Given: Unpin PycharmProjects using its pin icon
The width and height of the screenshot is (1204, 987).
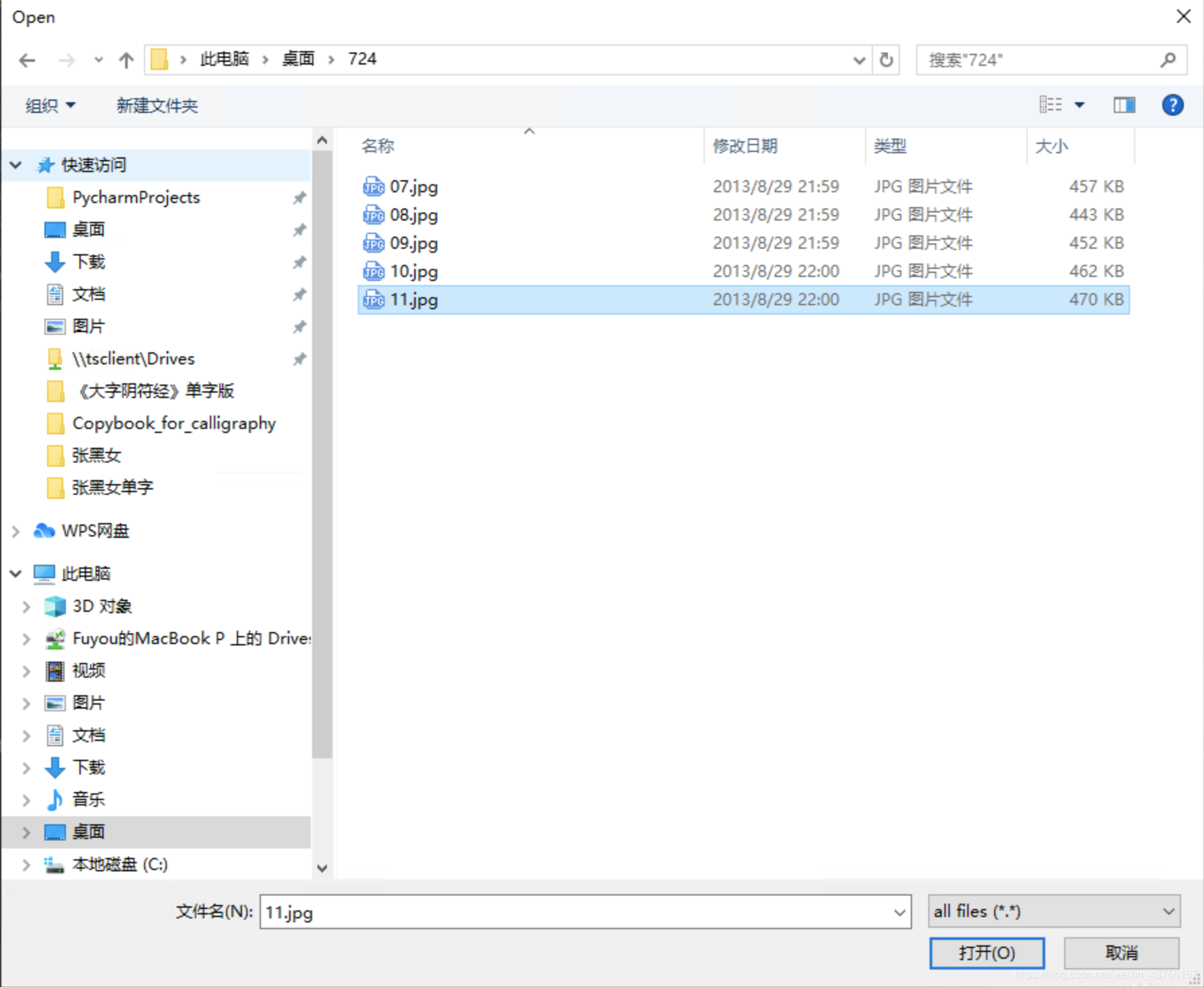Looking at the screenshot, I should pos(299,198).
